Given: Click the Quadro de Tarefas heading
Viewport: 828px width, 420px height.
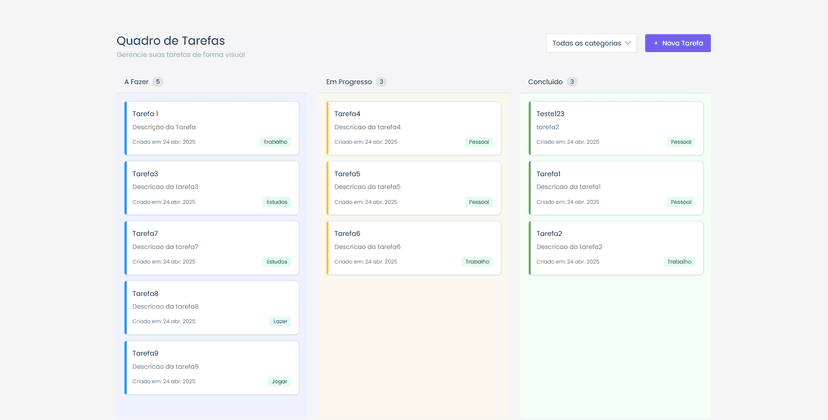Looking at the screenshot, I should [x=170, y=41].
